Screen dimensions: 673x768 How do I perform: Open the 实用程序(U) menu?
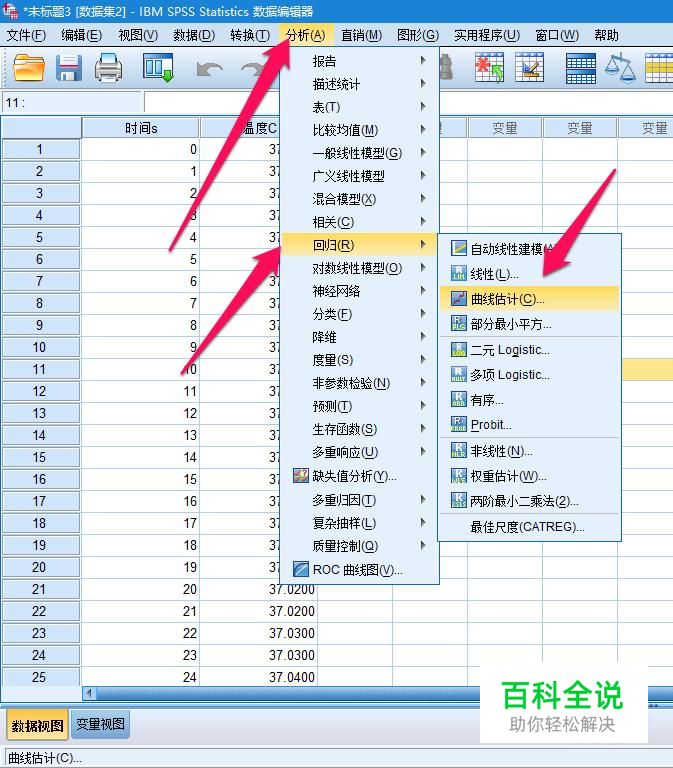486,35
